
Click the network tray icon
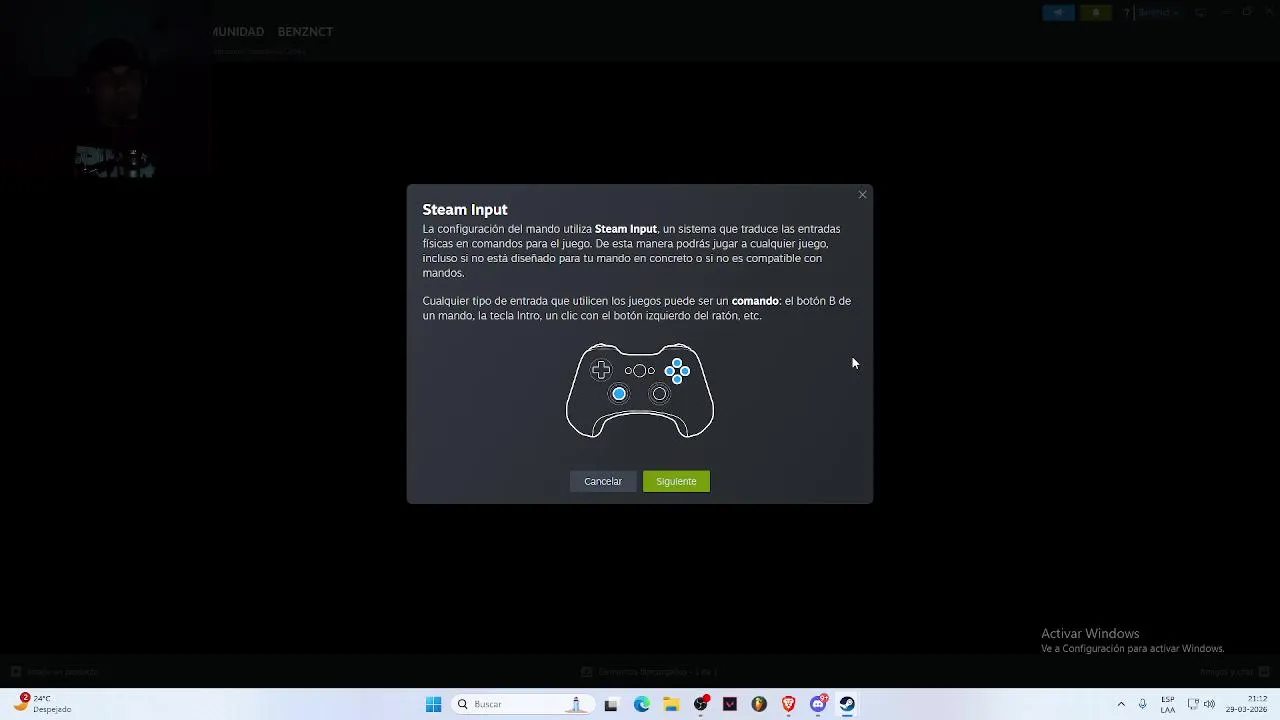pyautogui.click(x=1193, y=704)
